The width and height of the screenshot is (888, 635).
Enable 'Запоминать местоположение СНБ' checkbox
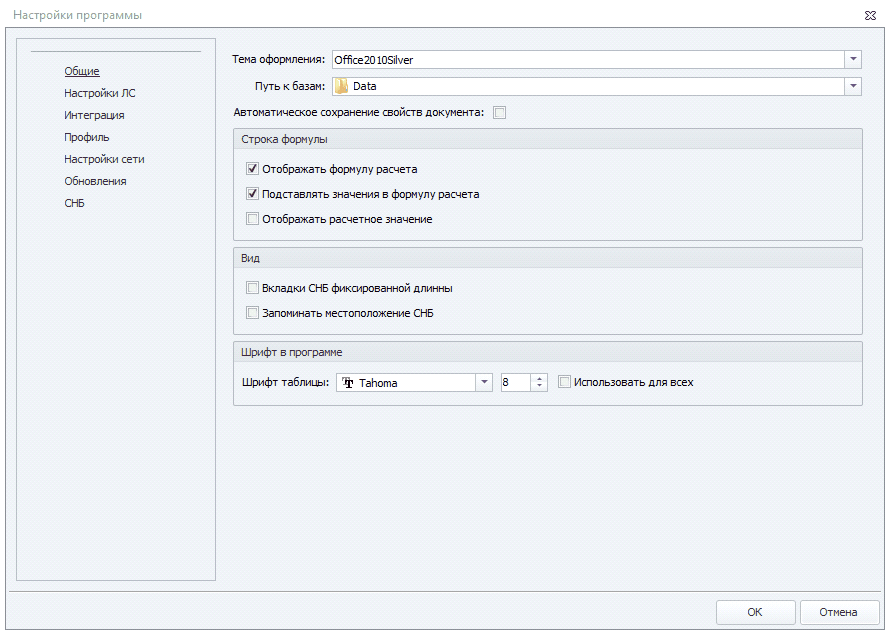(x=253, y=313)
